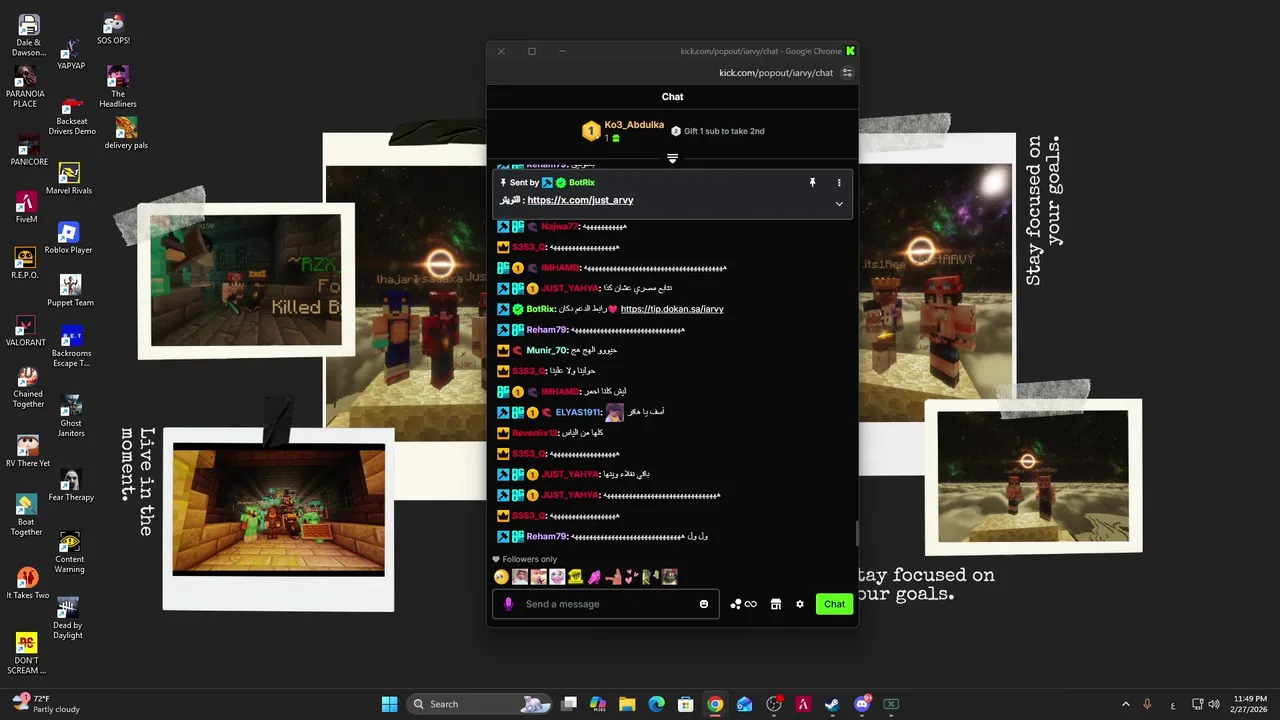Viewport: 1280px width, 720px height.
Task: Click username Munir_70 in chat
Action: (547, 350)
